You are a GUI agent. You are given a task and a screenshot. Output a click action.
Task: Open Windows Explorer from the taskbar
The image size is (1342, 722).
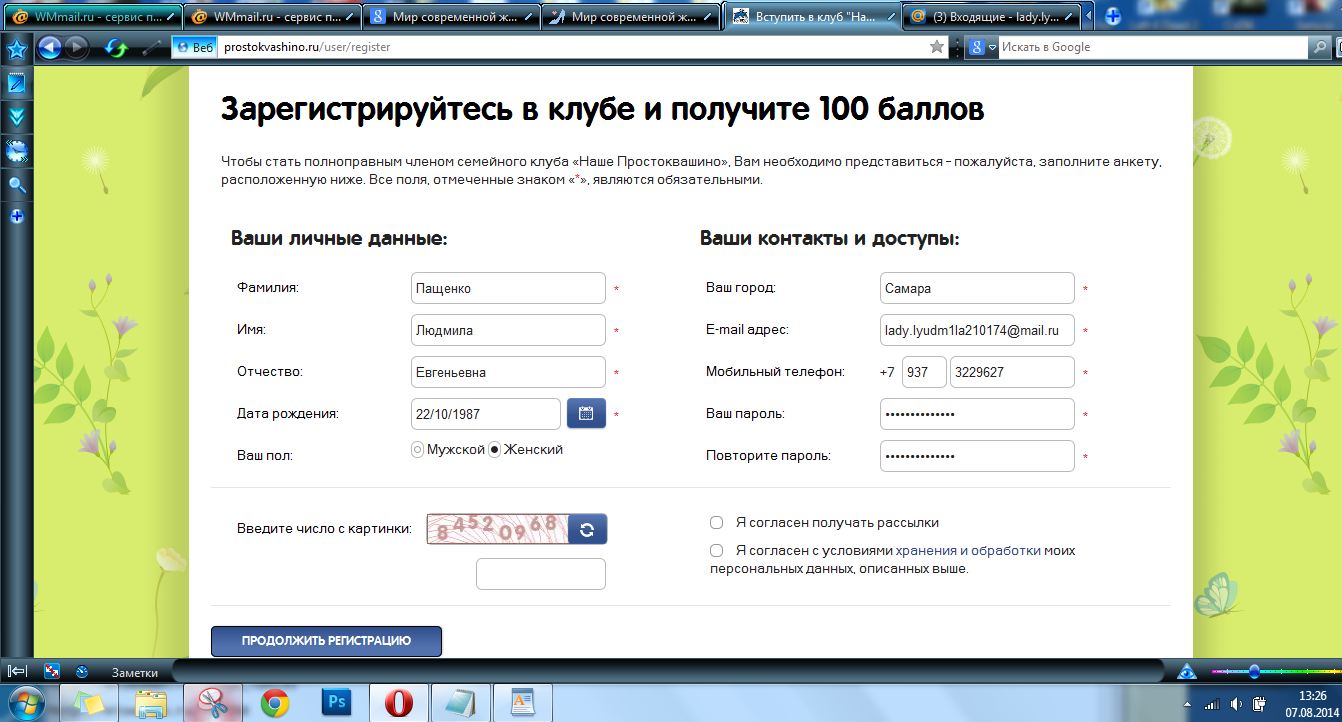[150, 703]
